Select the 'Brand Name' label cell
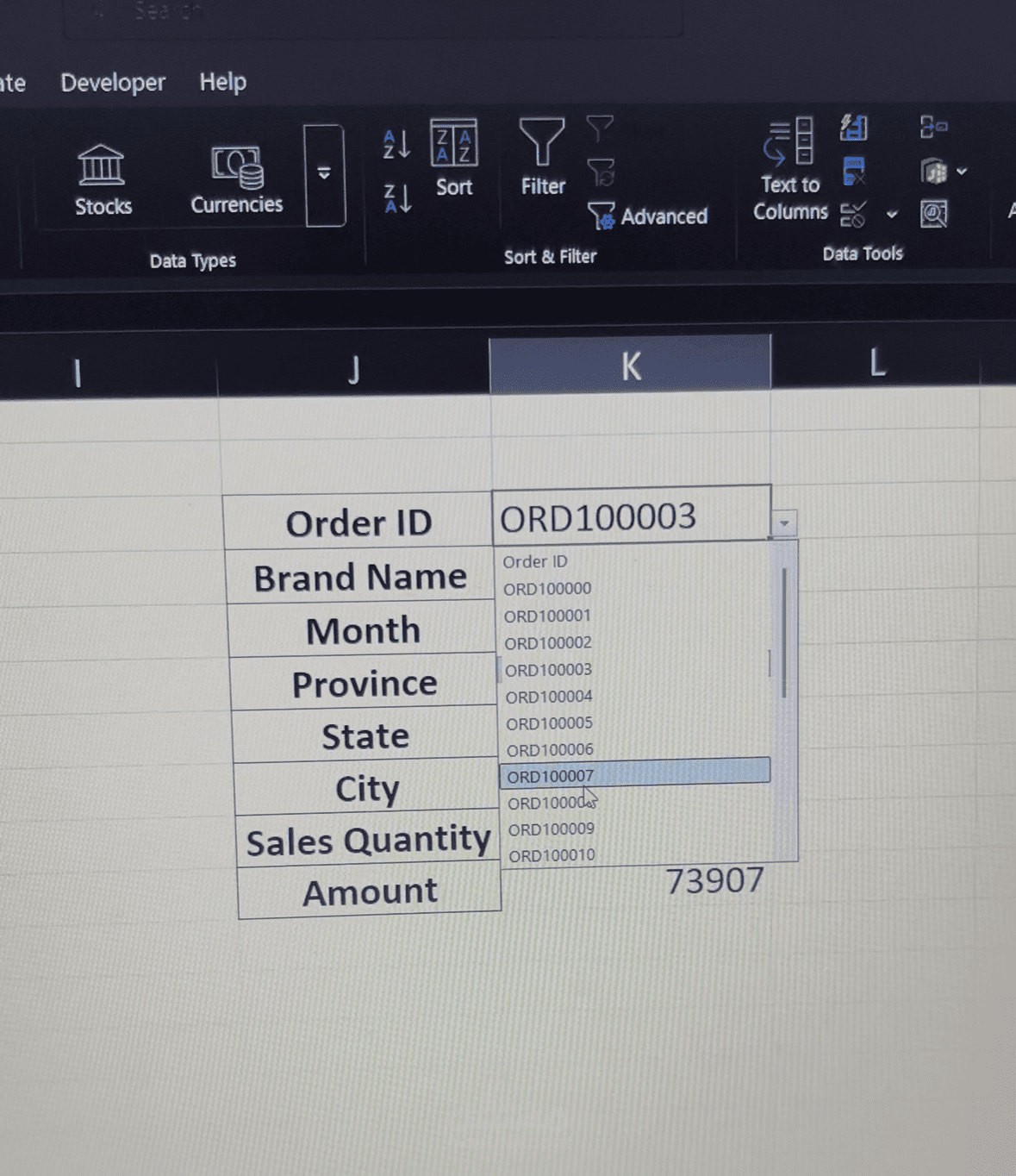 pos(360,577)
